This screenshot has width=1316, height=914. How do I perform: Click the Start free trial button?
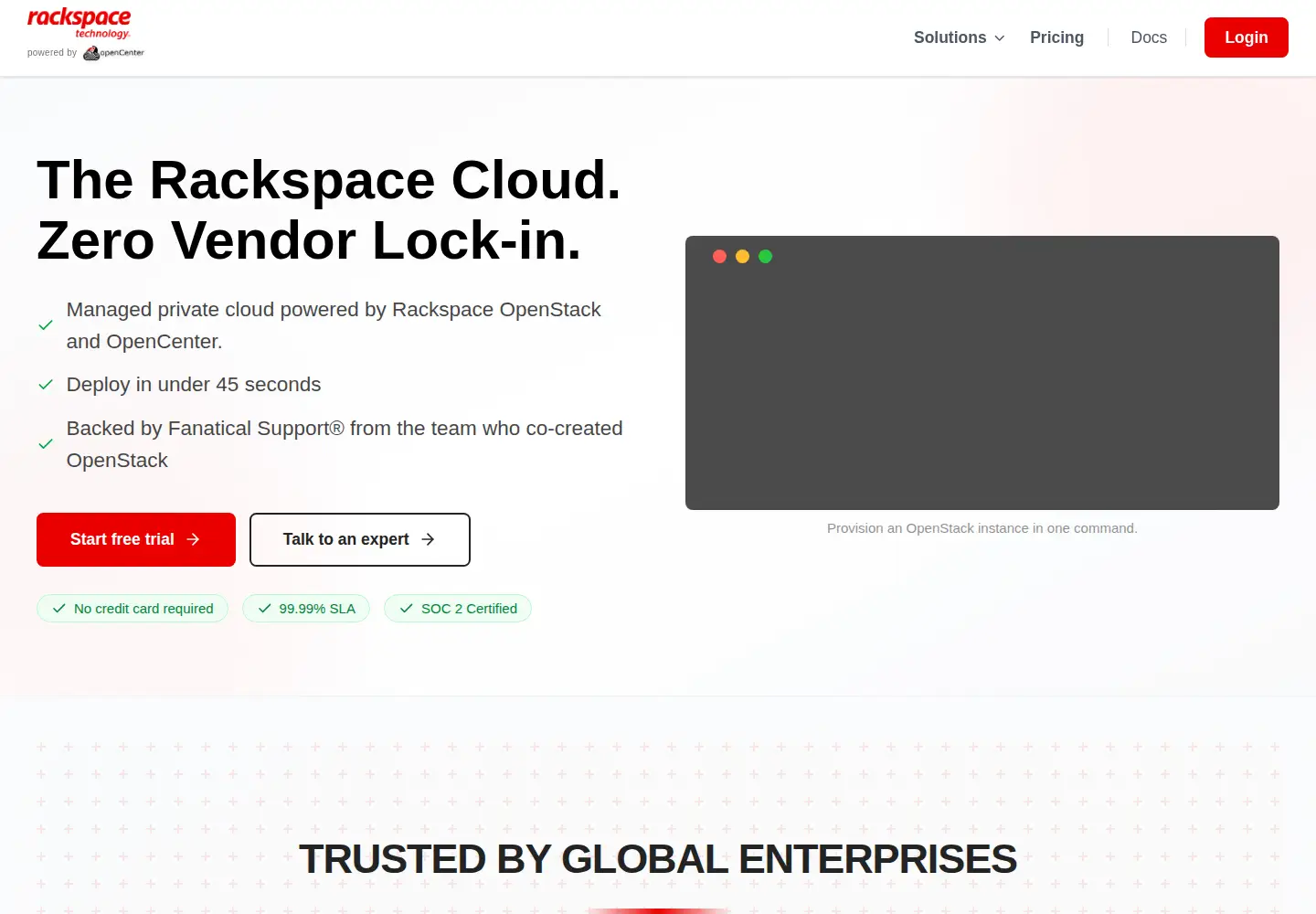136,539
